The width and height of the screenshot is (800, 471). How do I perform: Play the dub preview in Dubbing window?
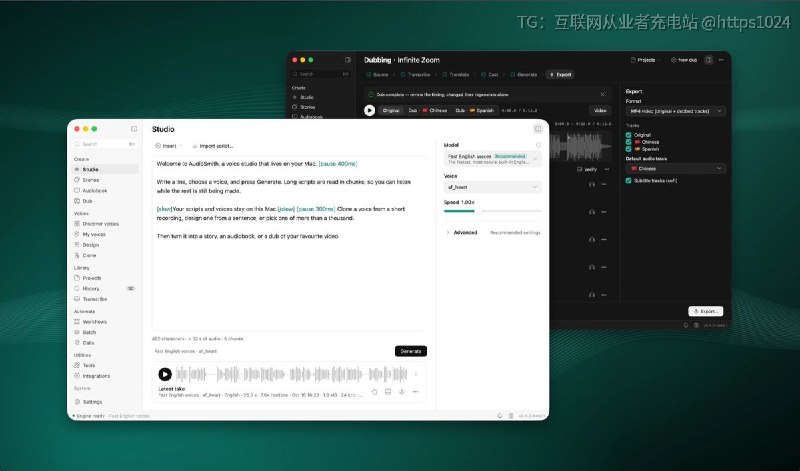(369, 110)
